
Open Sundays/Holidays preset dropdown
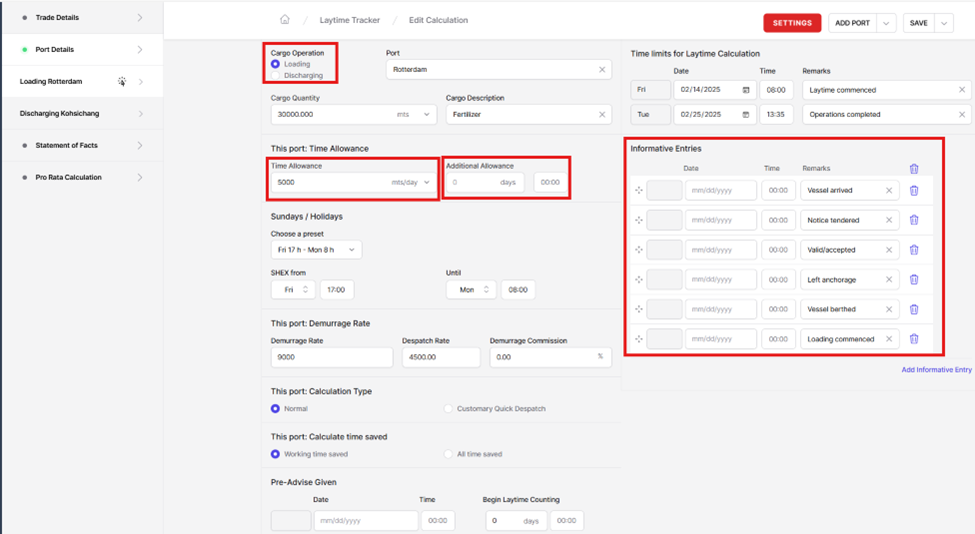[x=317, y=250]
